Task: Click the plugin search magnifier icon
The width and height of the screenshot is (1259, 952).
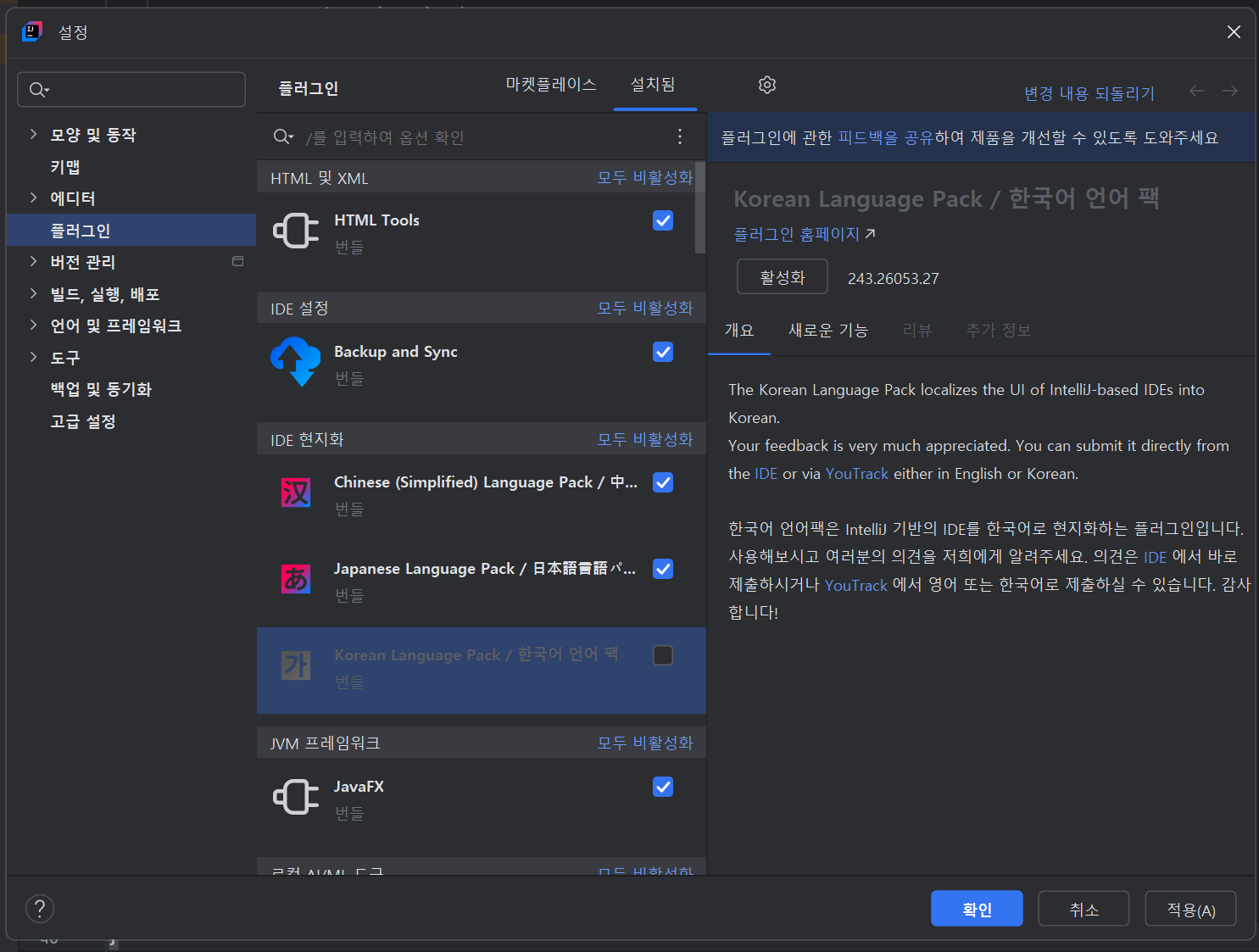Action: coord(283,136)
